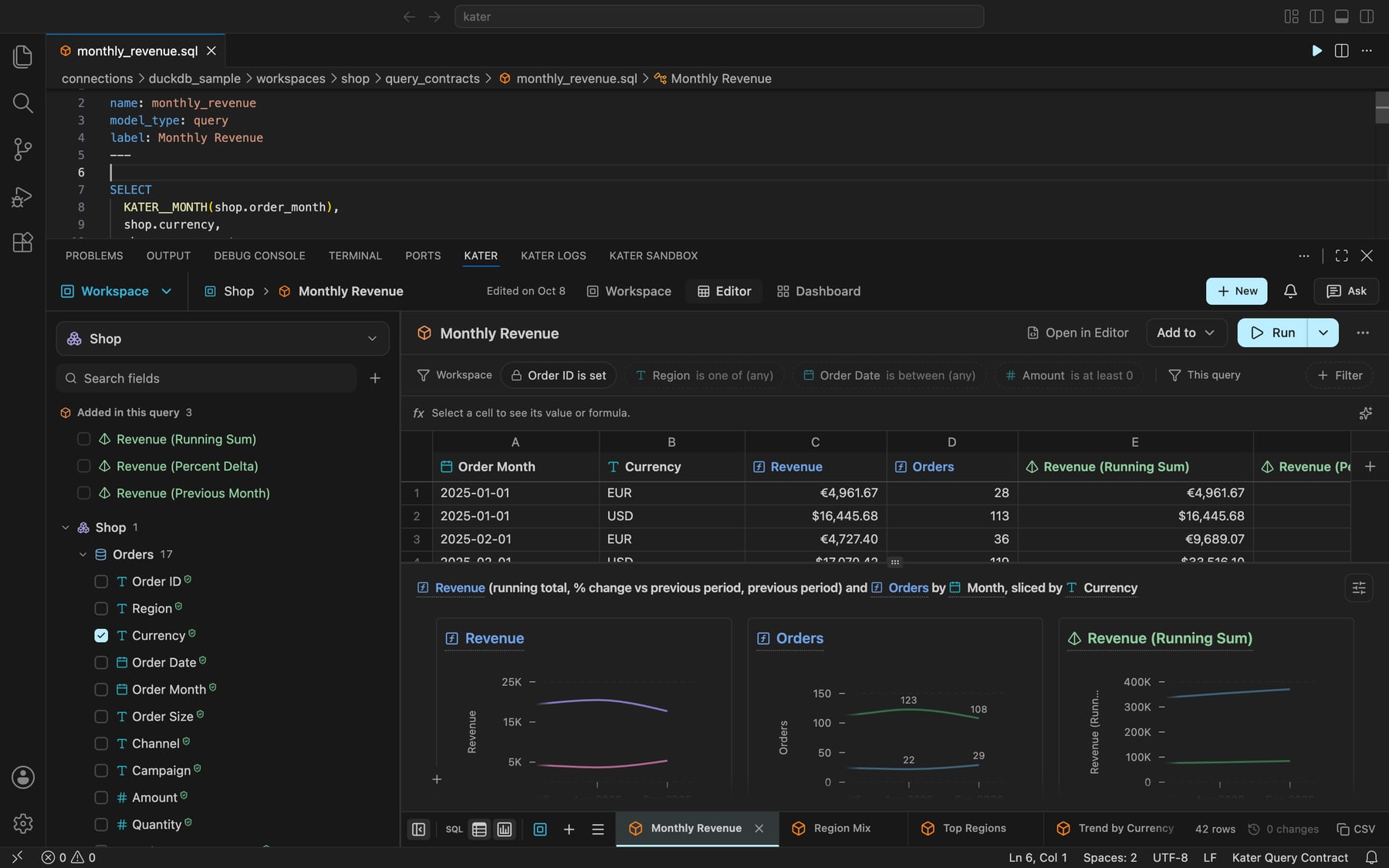The height and width of the screenshot is (868, 1389).
Task: Check the Amount field checkbox
Action: (x=101, y=798)
